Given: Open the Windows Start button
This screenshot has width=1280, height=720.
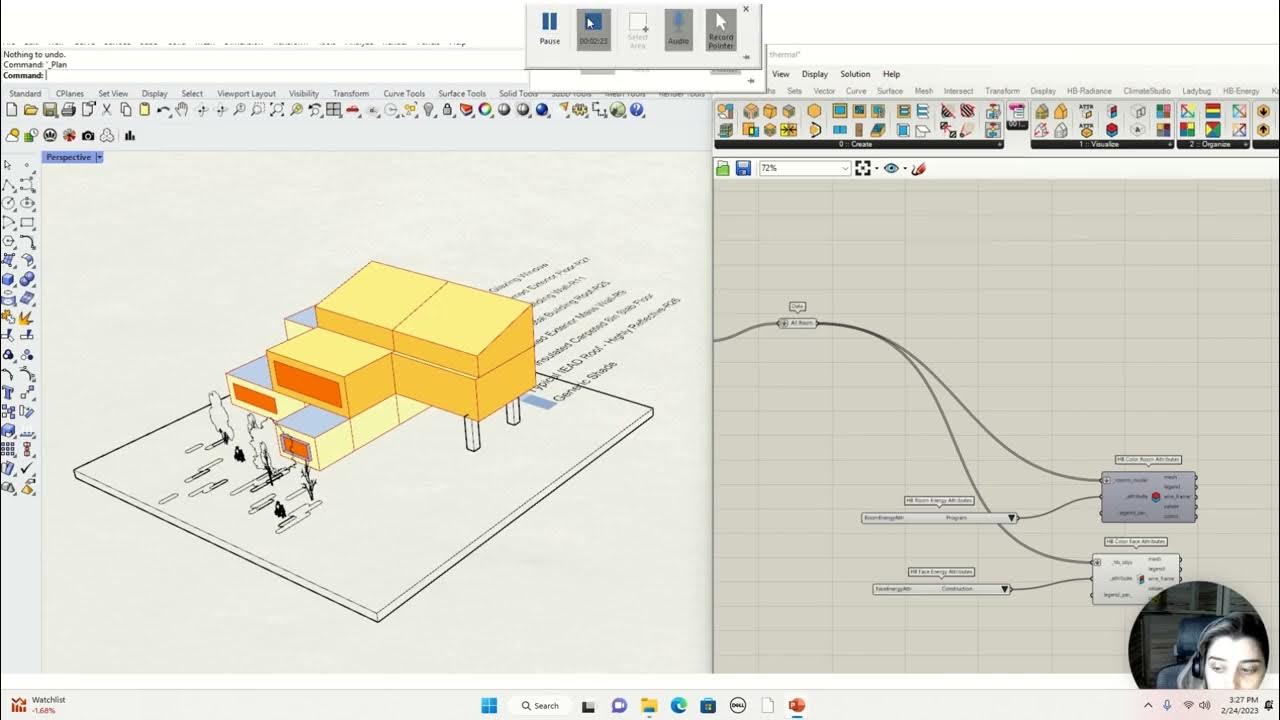Looking at the screenshot, I should [x=489, y=705].
